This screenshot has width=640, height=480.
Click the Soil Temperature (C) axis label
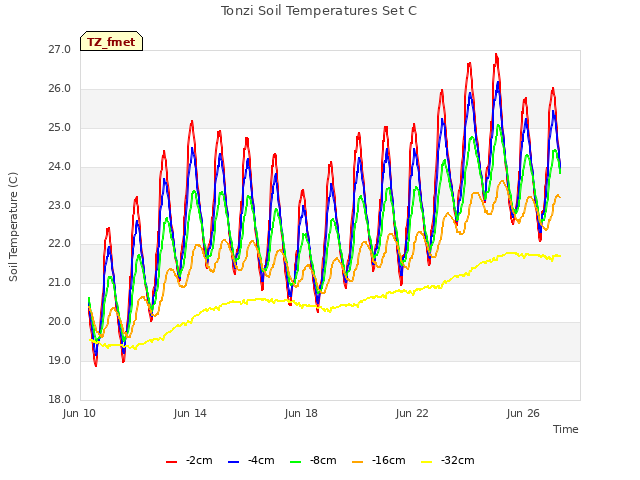pyautogui.click(x=13, y=227)
